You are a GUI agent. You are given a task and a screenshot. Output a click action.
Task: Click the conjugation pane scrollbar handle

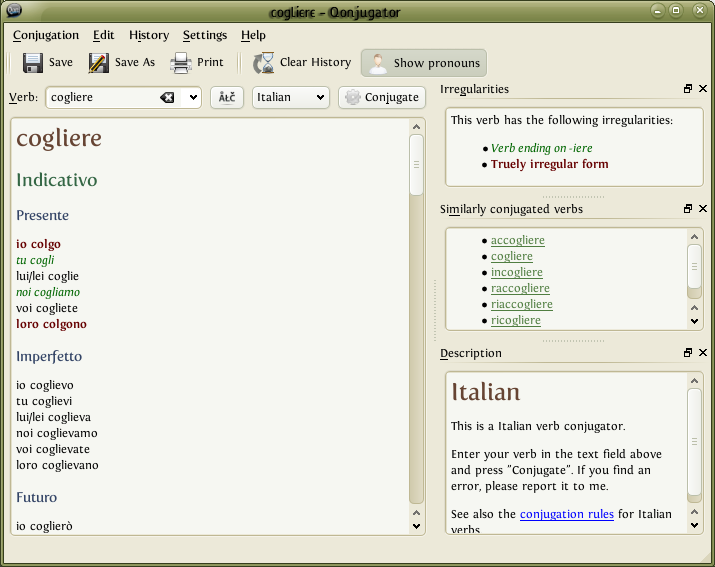click(416, 165)
